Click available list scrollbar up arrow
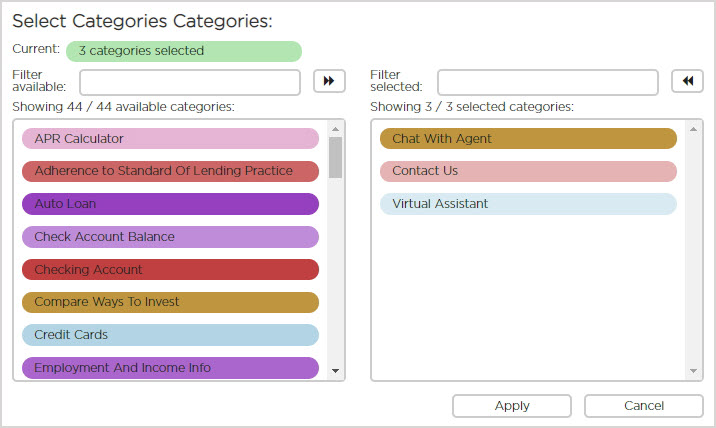This screenshot has width=716, height=428. pyautogui.click(x=336, y=129)
